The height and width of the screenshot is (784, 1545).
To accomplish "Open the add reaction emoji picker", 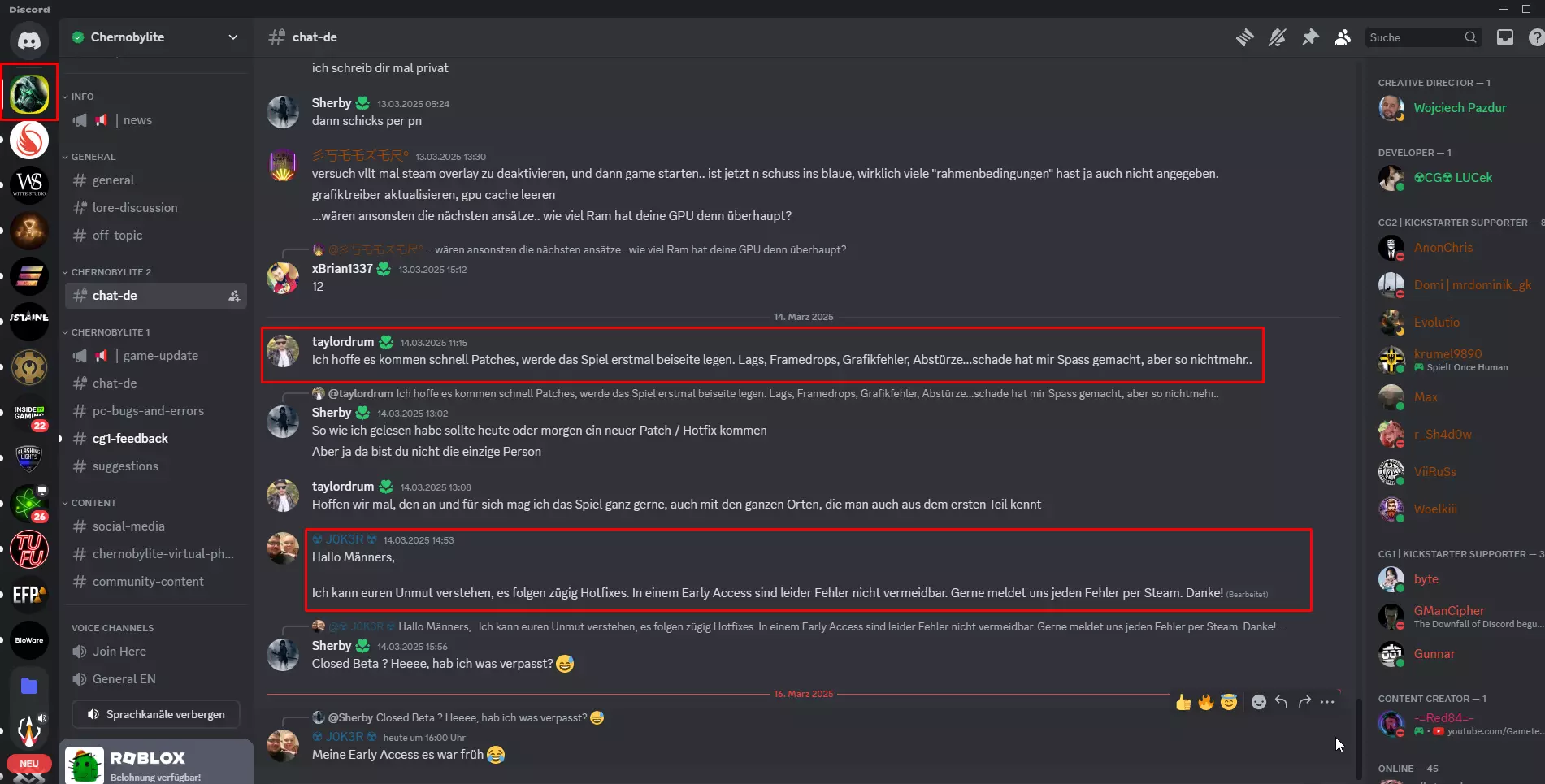I will pos(1258,702).
